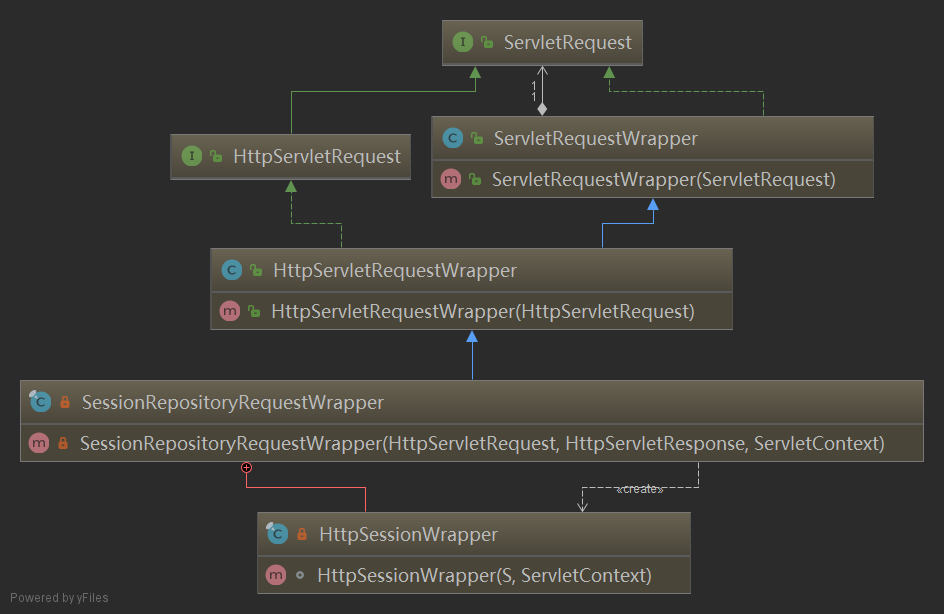Select the HttpSessionWrapper class title
Screen dimensions: 944x614
click(408, 534)
